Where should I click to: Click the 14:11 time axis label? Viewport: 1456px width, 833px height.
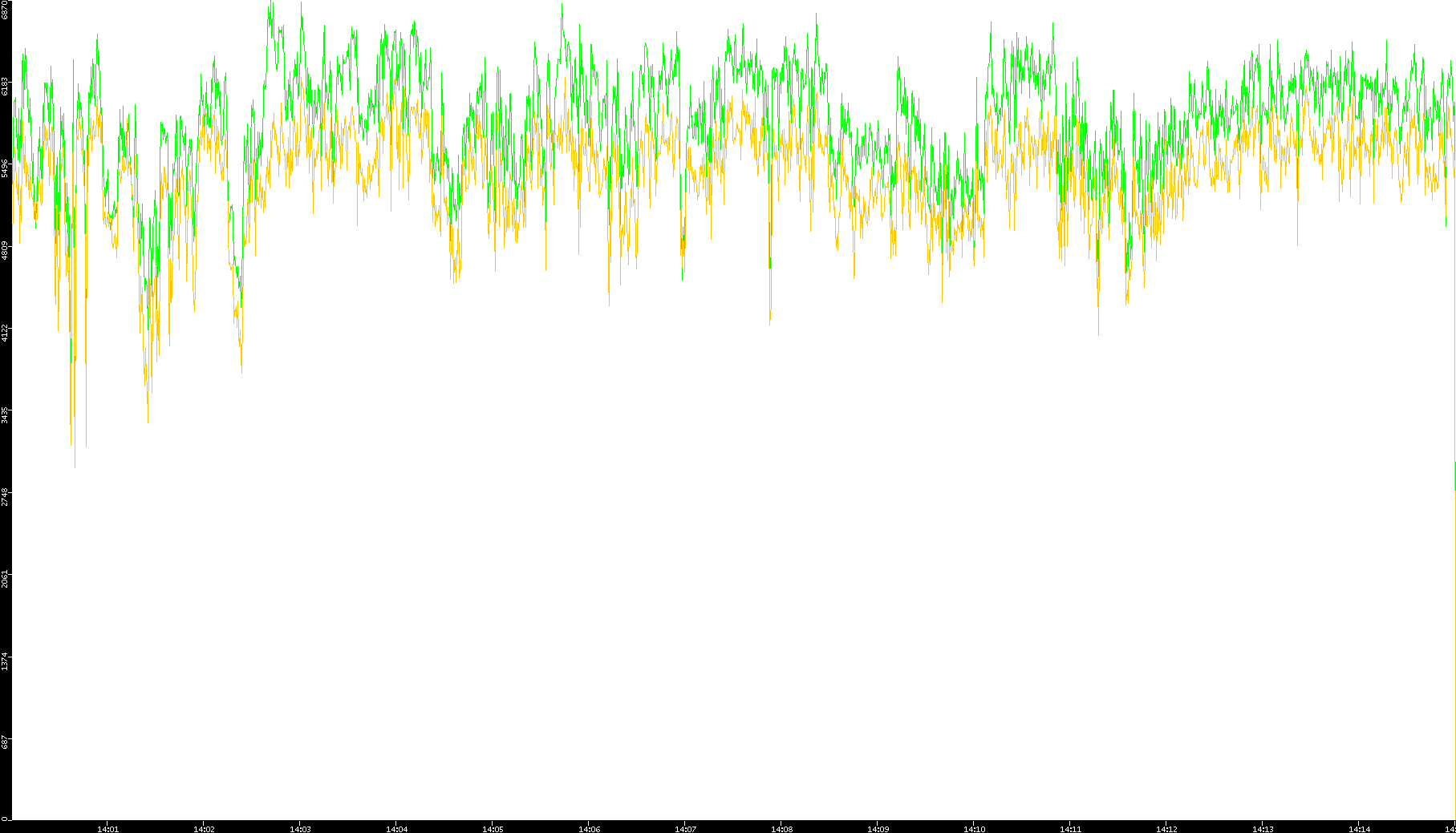(1070, 828)
